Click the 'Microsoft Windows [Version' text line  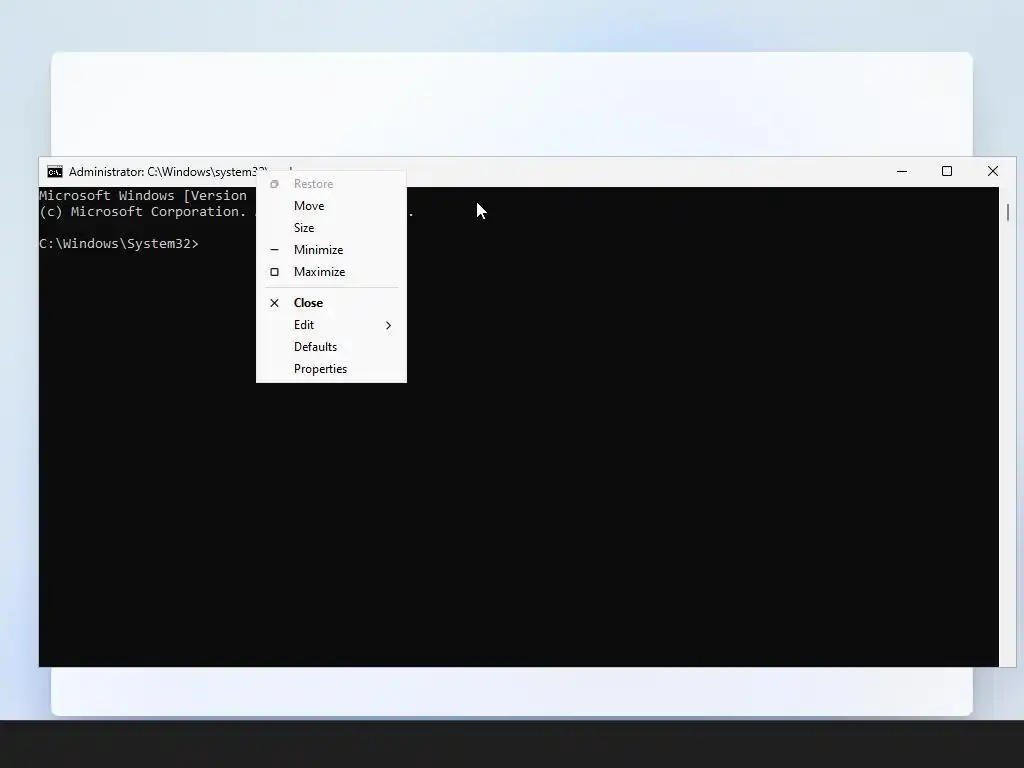click(143, 195)
